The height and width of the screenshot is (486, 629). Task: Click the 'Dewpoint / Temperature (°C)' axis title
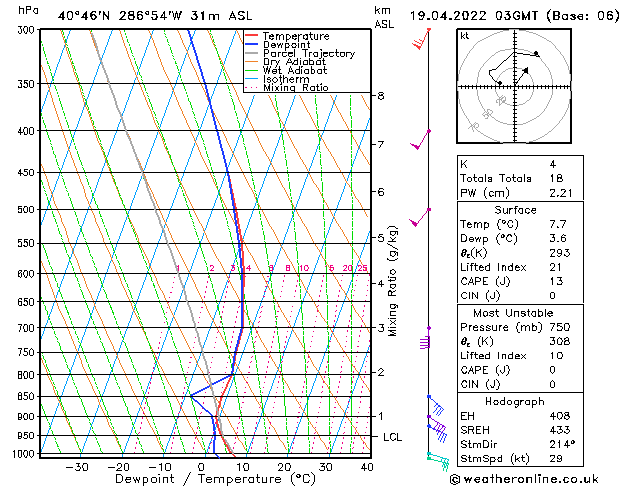point(215,479)
